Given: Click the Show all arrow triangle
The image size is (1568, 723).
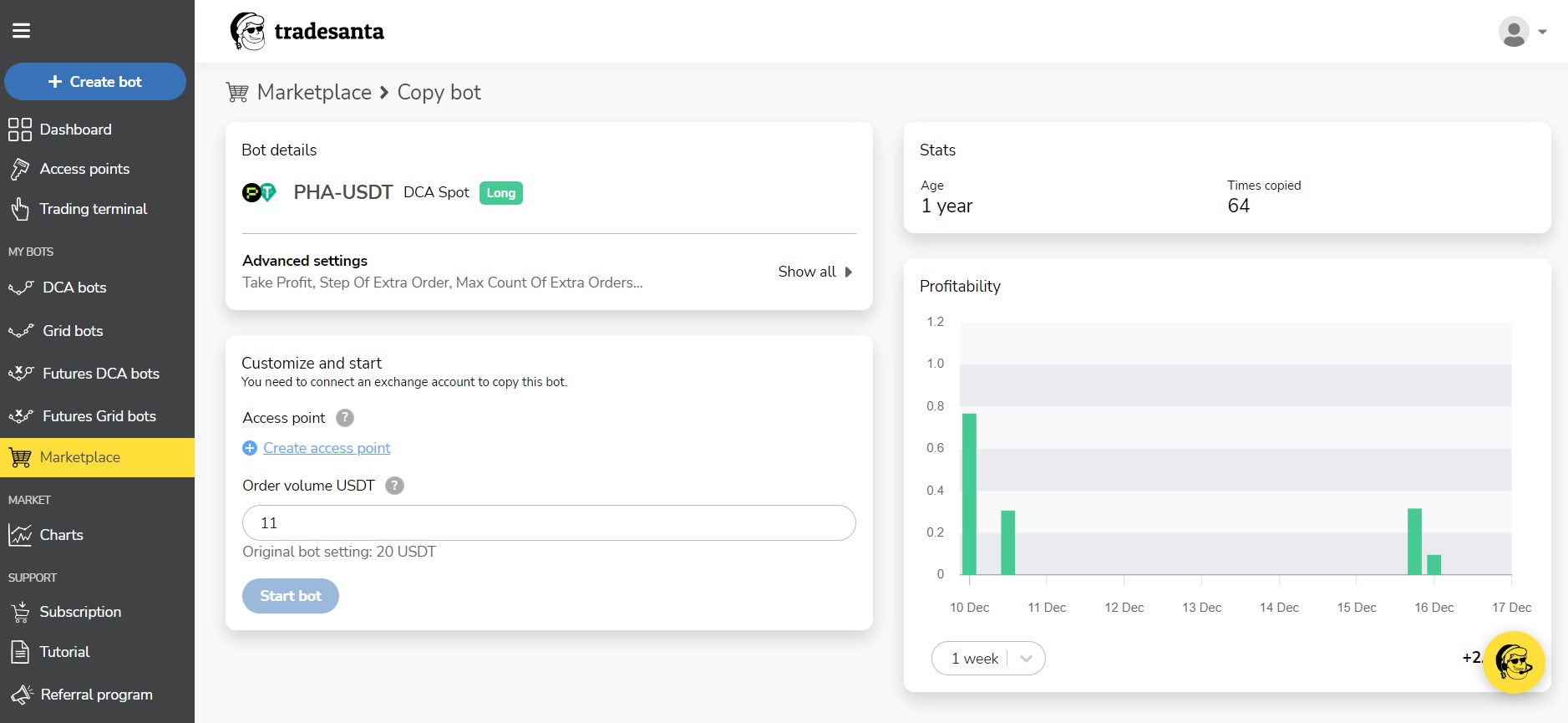Looking at the screenshot, I should pyautogui.click(x=849, y=272).
